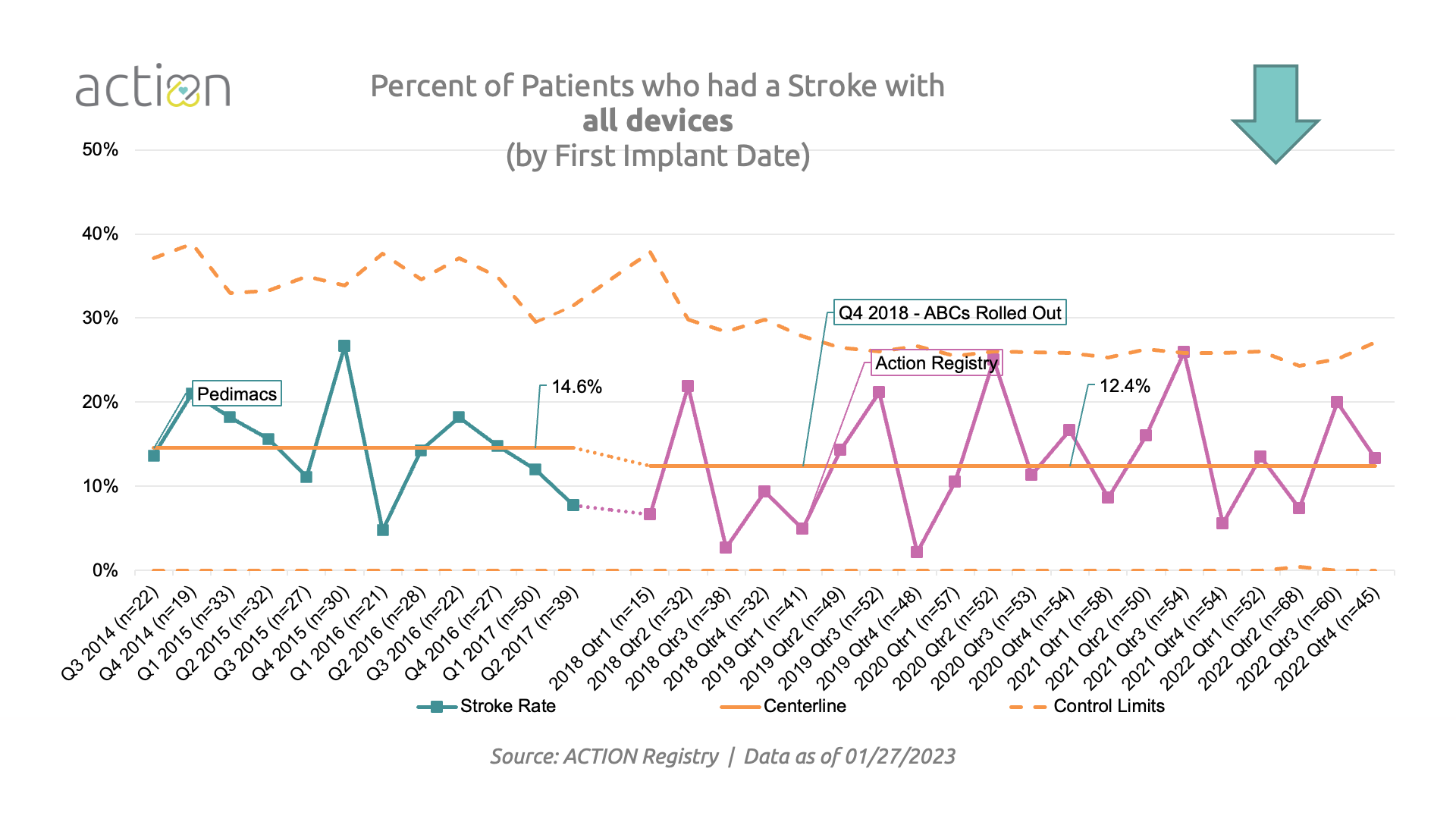The height and width of the screenshot is (819, 1456).
Task: Click the heart symbol inside the ACTION logo
Action: tap(184, 91)
